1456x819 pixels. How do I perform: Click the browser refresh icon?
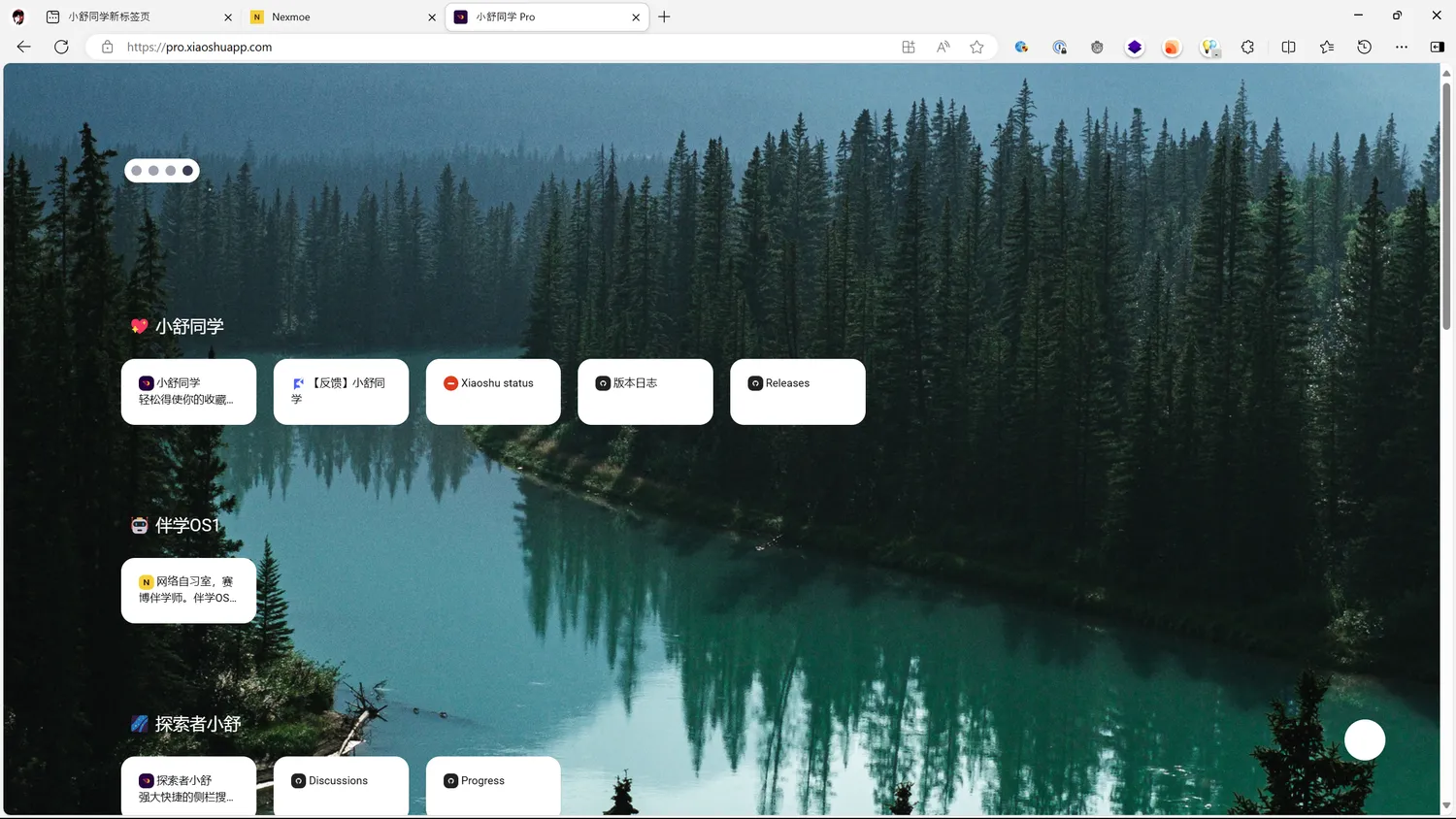tap(61, 47)
